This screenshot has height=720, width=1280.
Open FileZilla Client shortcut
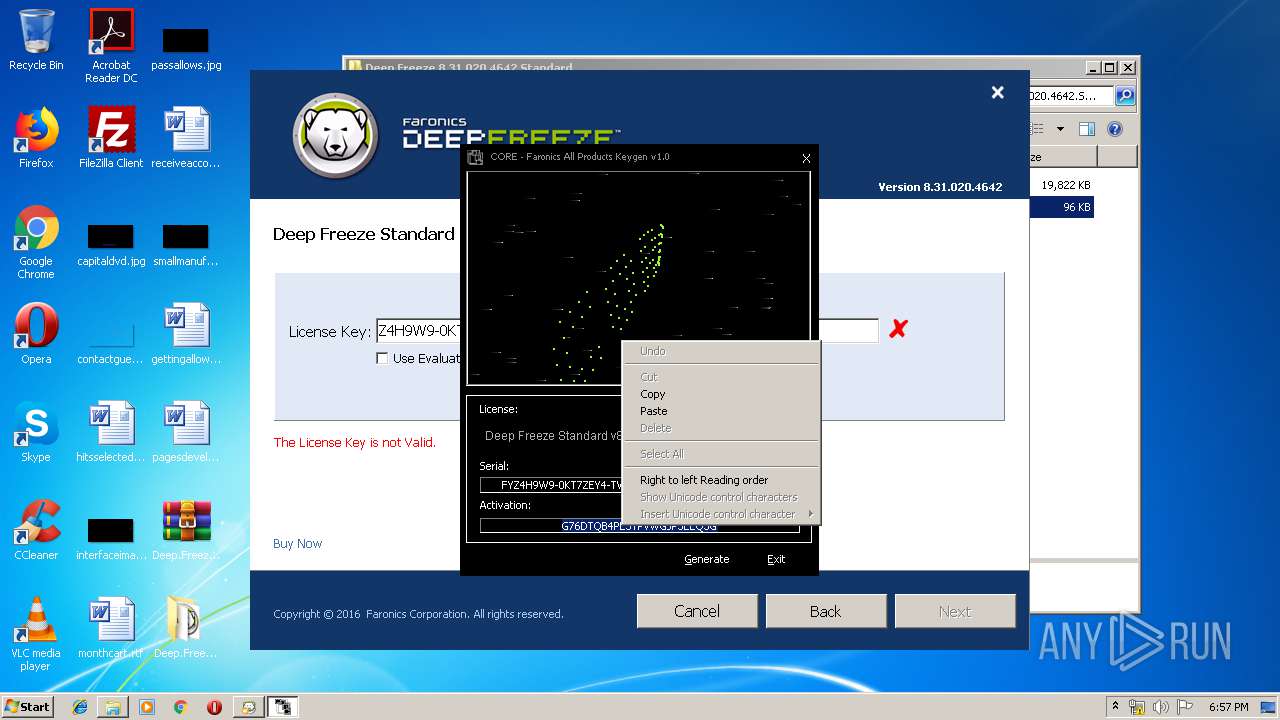tap(111, 138)
